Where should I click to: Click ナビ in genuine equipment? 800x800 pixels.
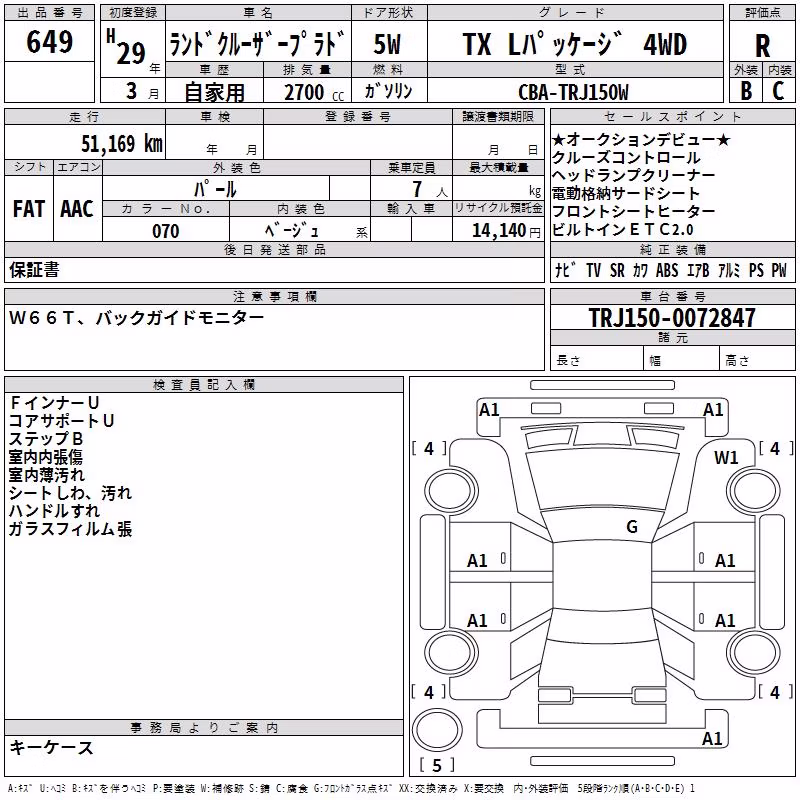click(x=566, y=270)
